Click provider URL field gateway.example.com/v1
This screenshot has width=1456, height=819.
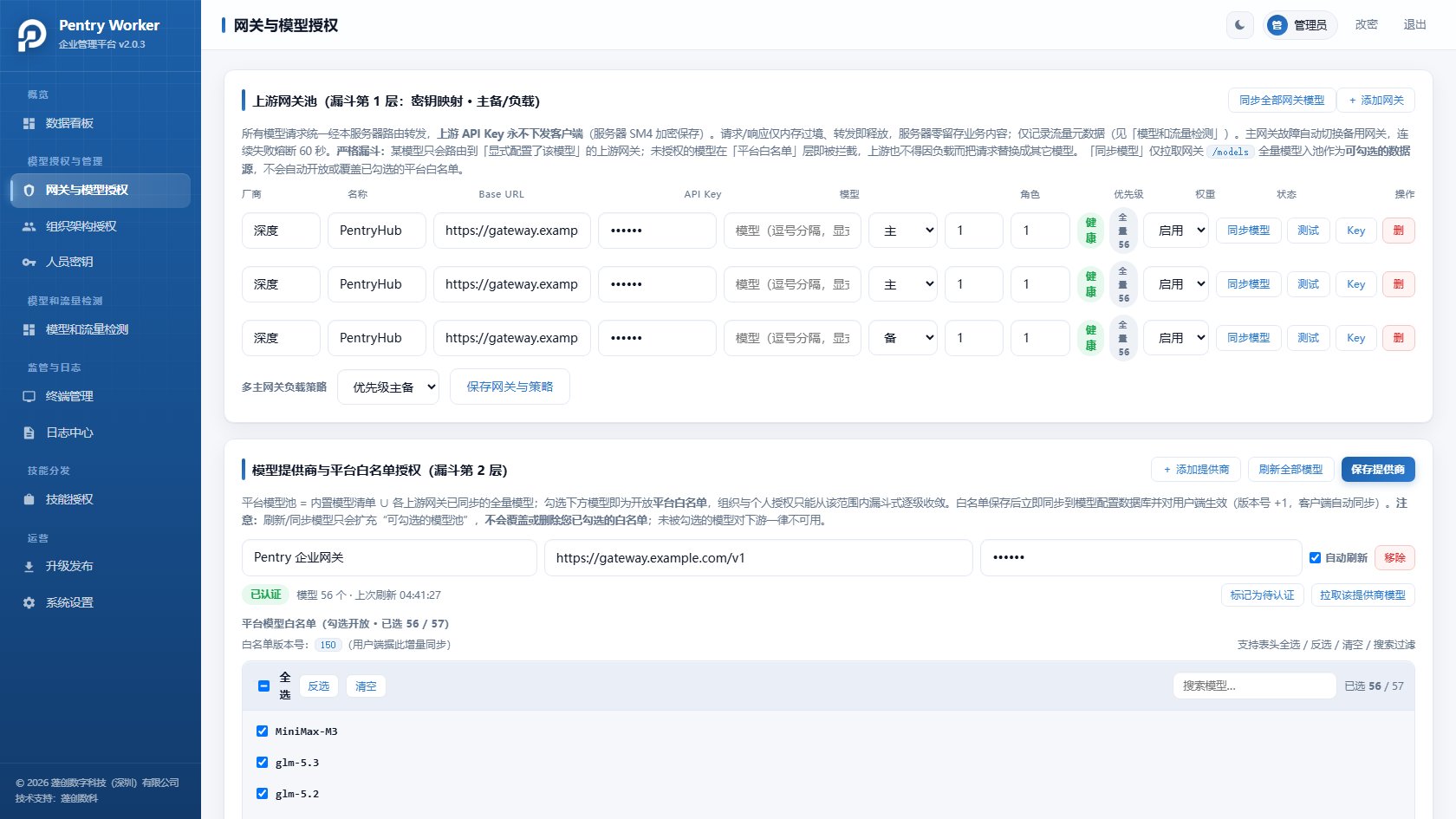click(x=758, y=558)
